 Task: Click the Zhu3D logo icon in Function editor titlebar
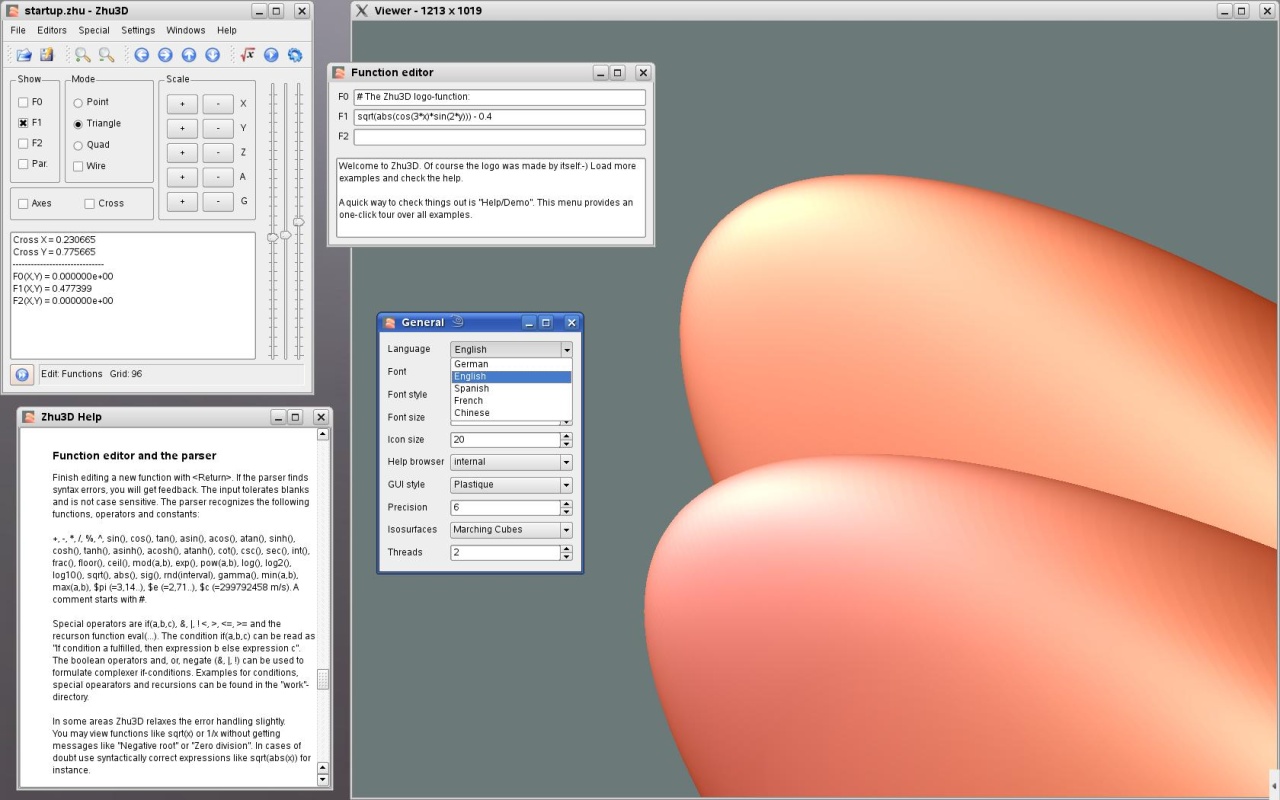339,73
